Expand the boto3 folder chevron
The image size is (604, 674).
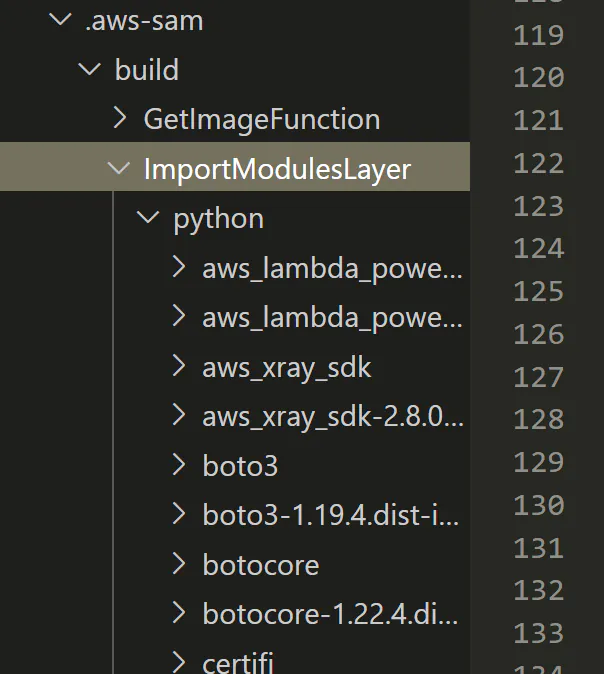[179, 465]
